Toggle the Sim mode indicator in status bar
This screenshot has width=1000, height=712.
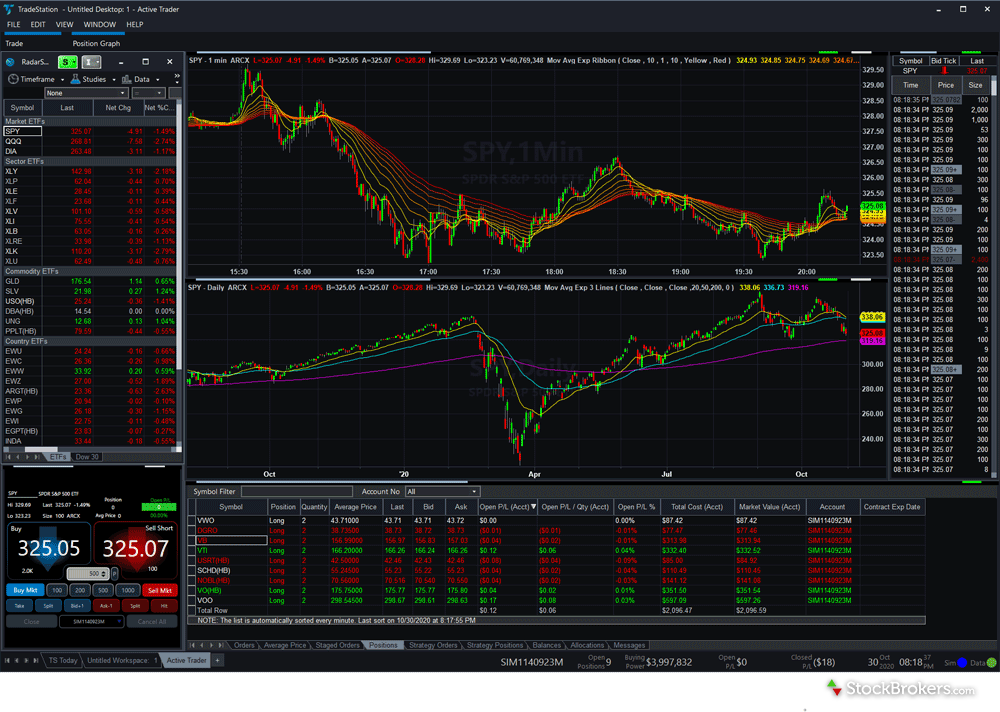(962, 662)
